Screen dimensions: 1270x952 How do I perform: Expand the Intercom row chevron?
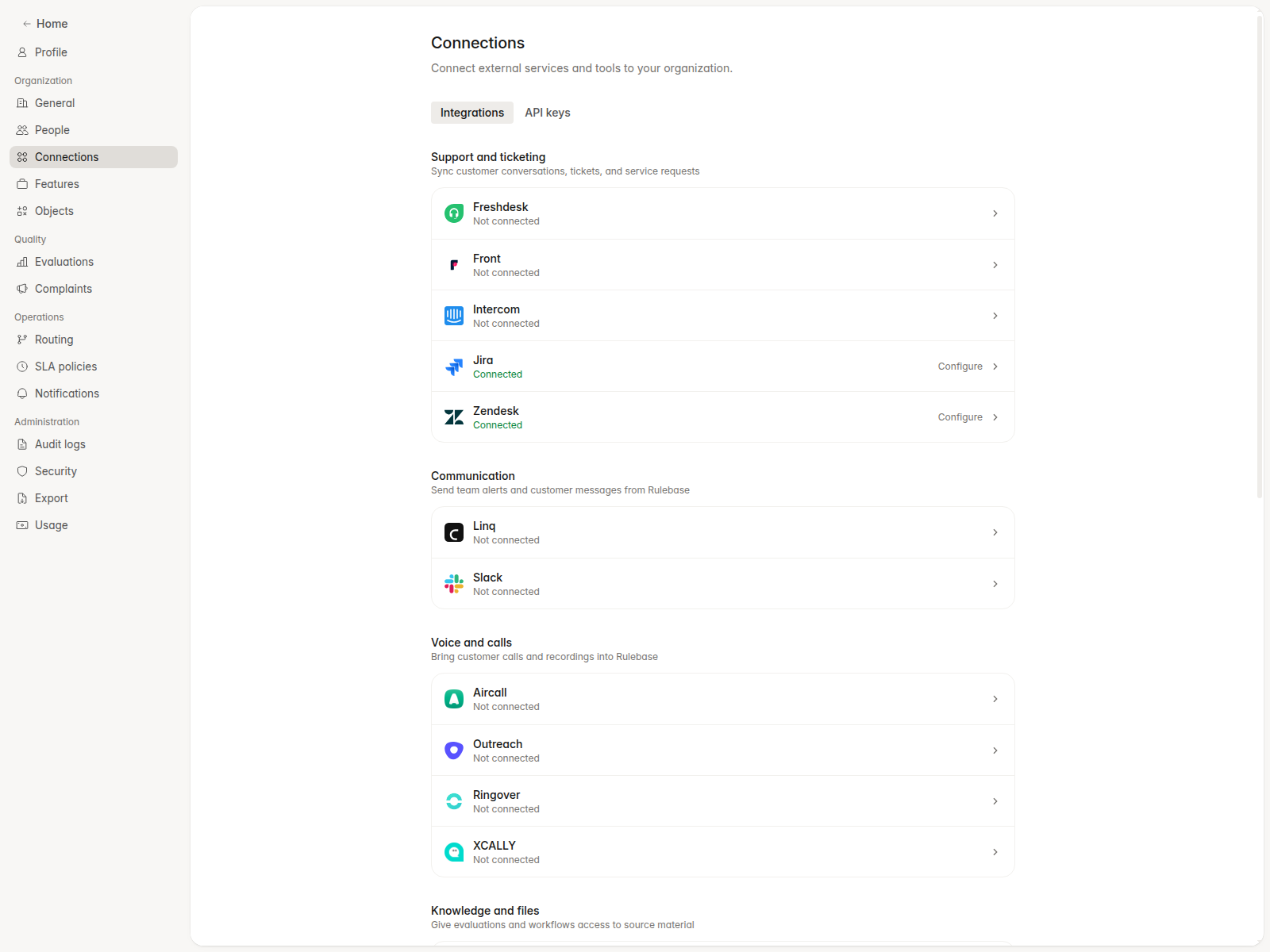pyautogui.click(x=995, y=316)
